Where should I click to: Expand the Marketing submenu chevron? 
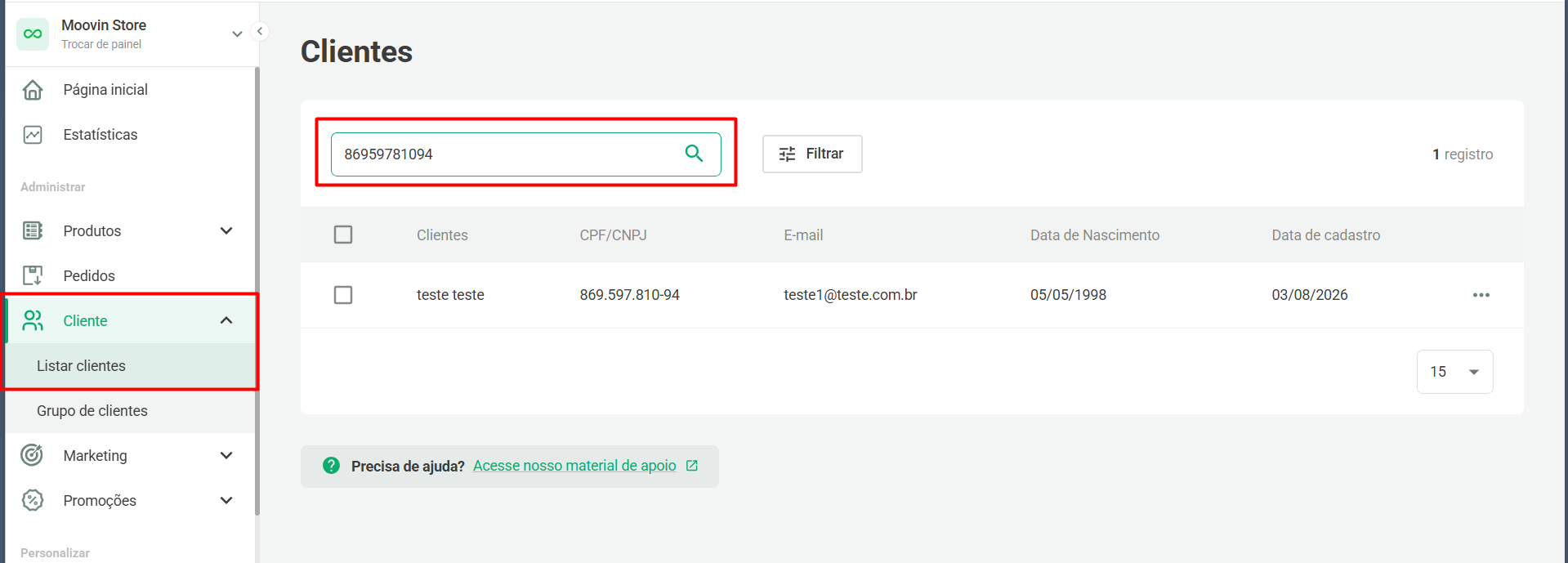click(x=226, y=456)
